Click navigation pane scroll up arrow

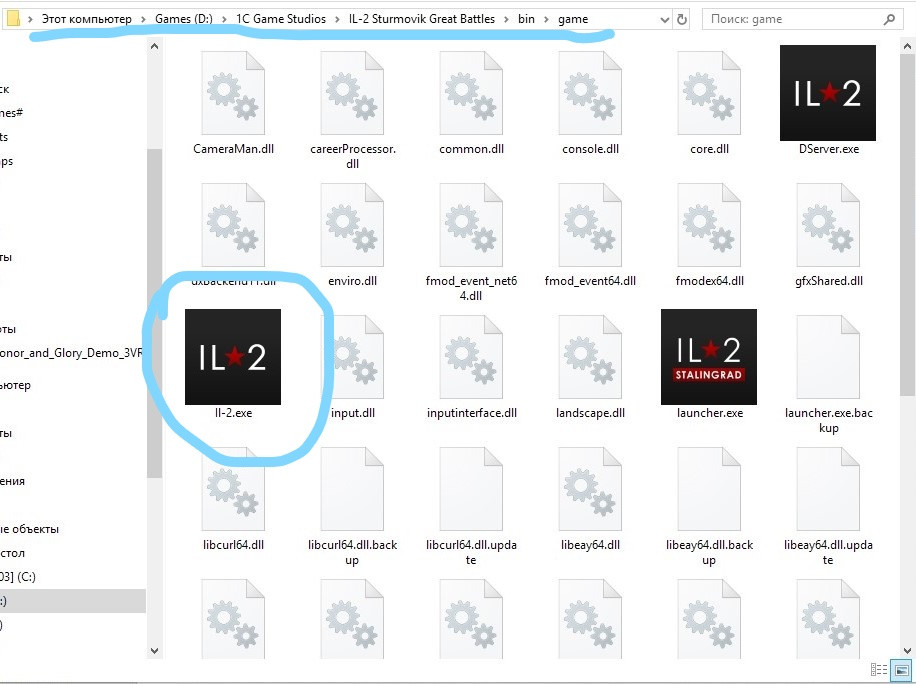[154, 47]
